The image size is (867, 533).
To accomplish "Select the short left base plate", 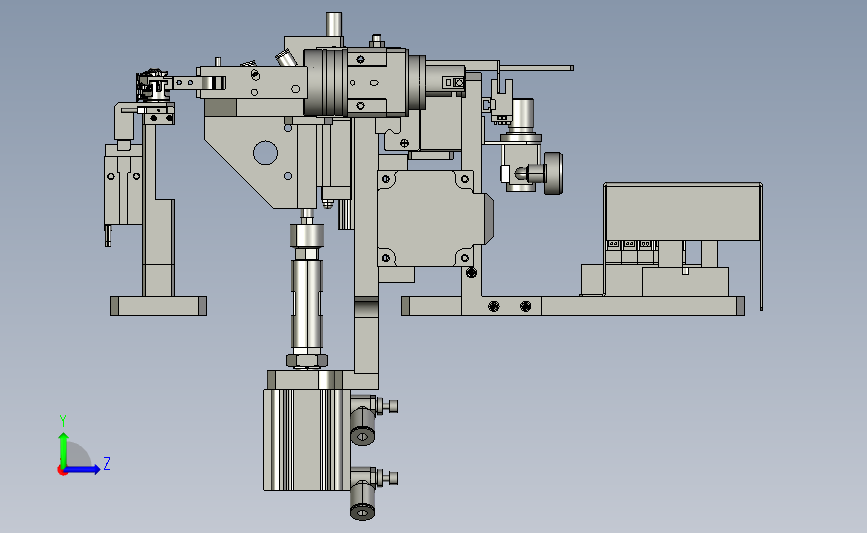I will click(158, 306).
